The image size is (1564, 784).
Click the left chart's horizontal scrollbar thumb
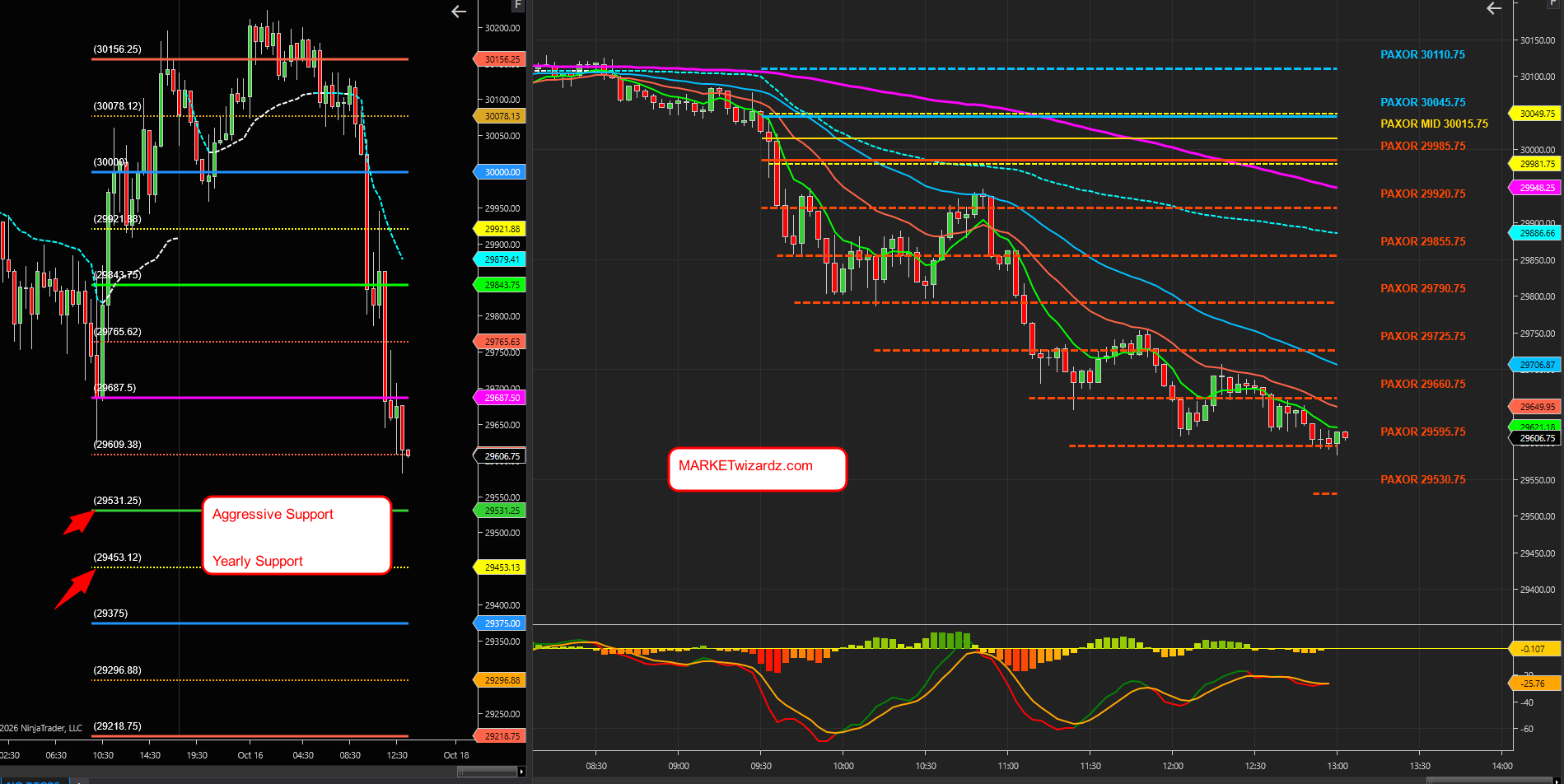pyautogui.click(x=488, y=772)
